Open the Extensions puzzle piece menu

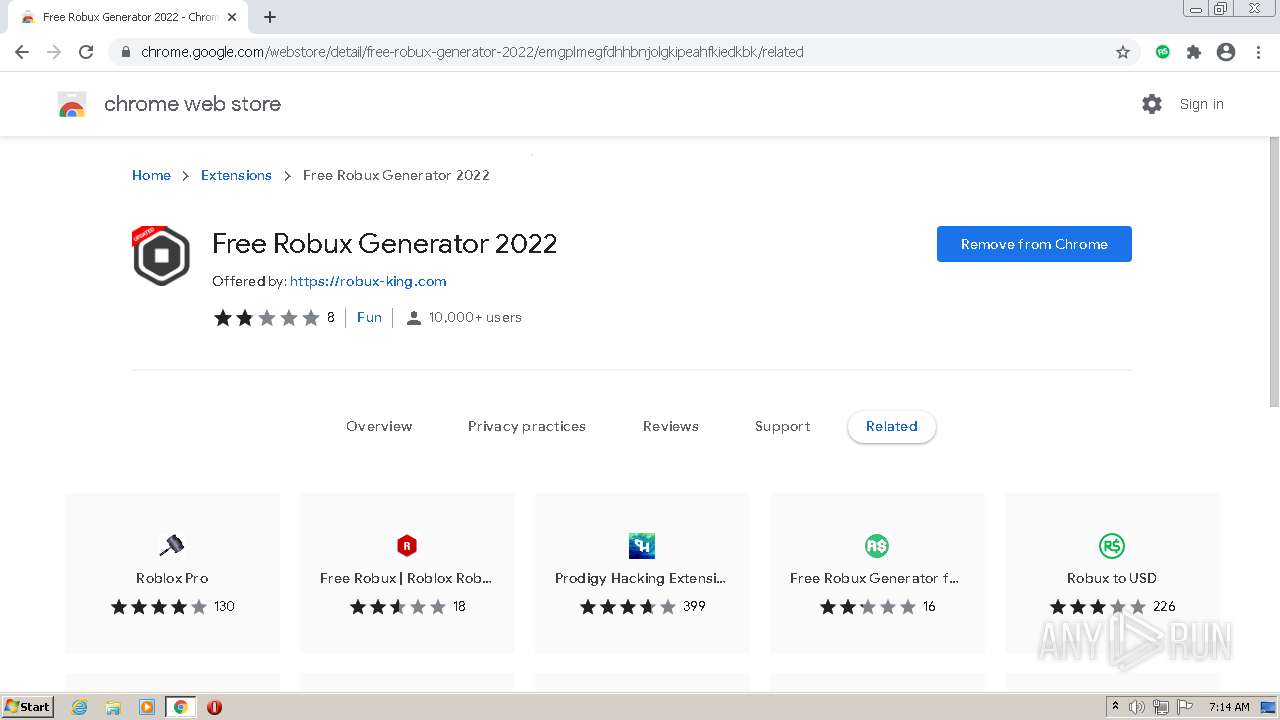click(1194, 52)
